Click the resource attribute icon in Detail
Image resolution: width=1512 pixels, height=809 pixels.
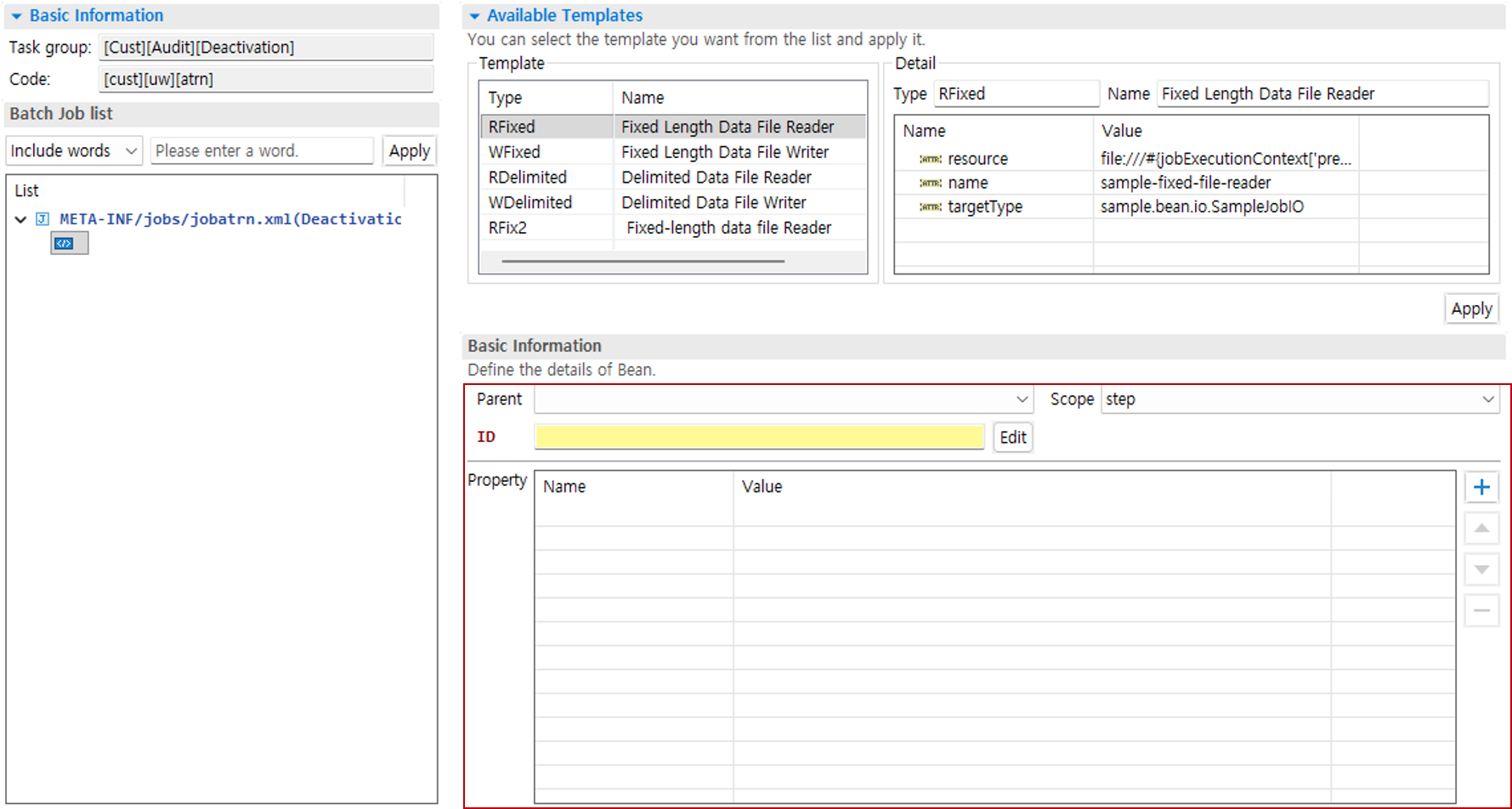click(x=931, y=159)
